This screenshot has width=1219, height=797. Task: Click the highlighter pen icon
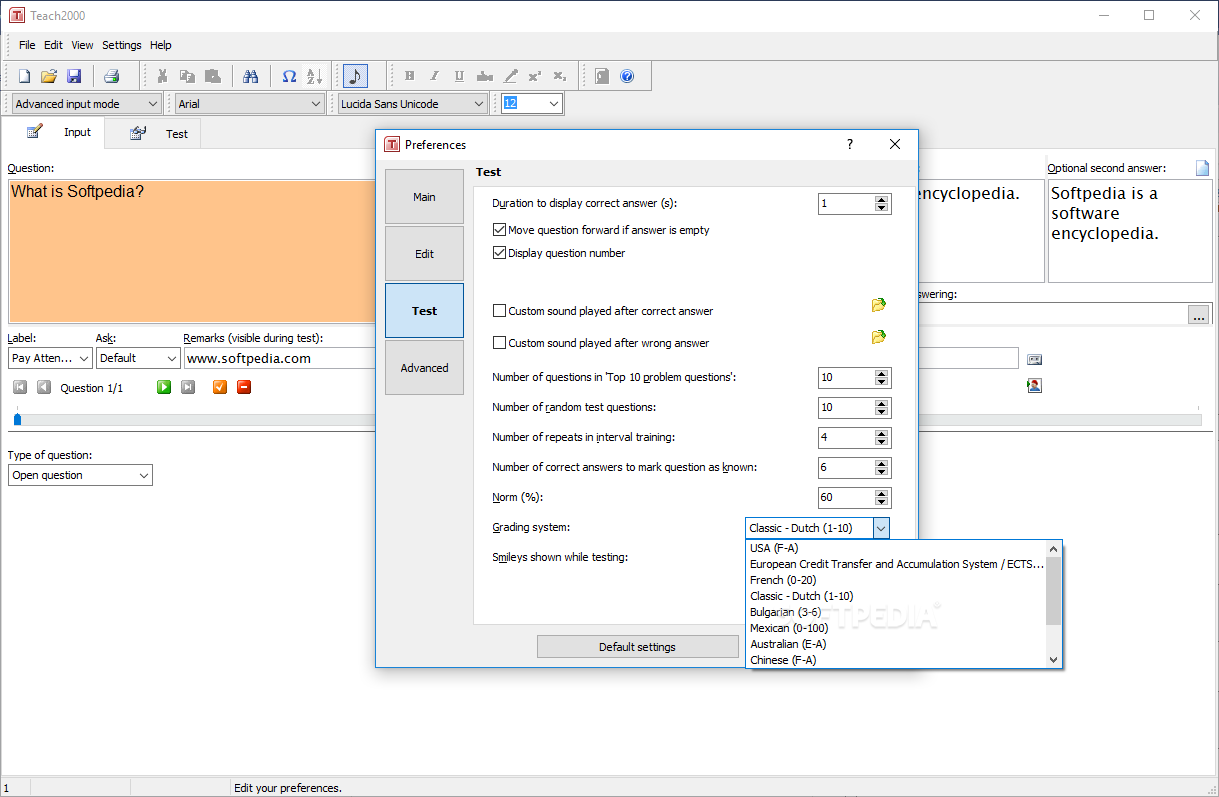[x=510, y=76]
